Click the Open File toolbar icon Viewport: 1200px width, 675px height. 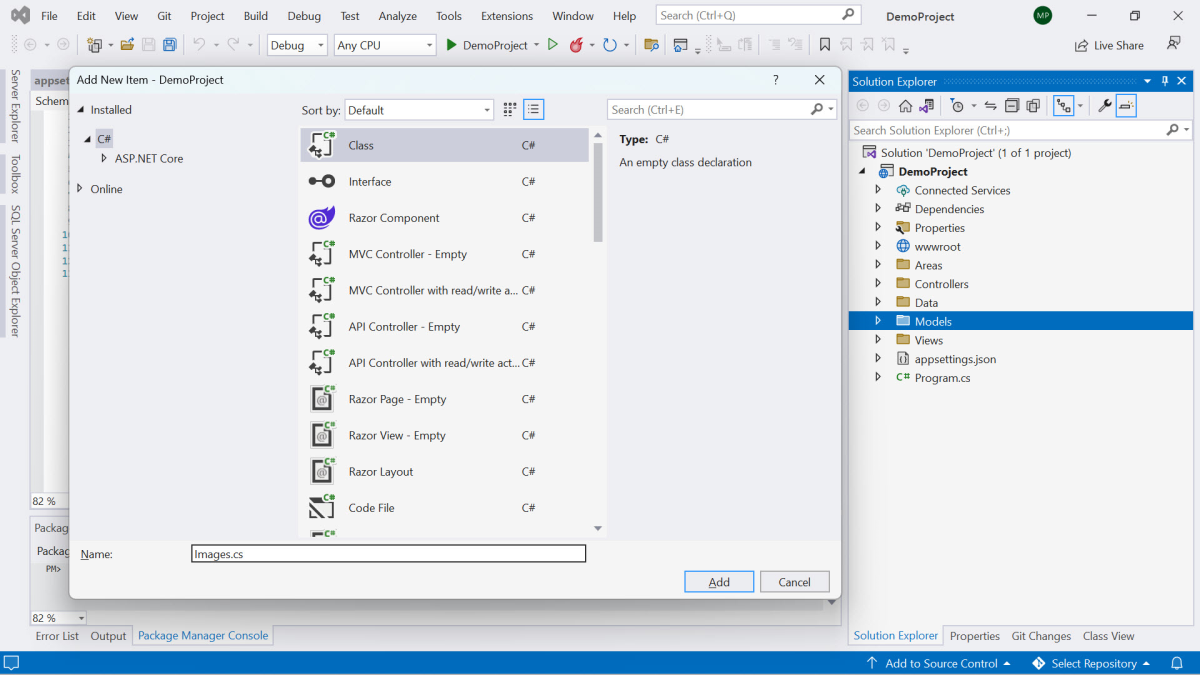click(127, 45)
